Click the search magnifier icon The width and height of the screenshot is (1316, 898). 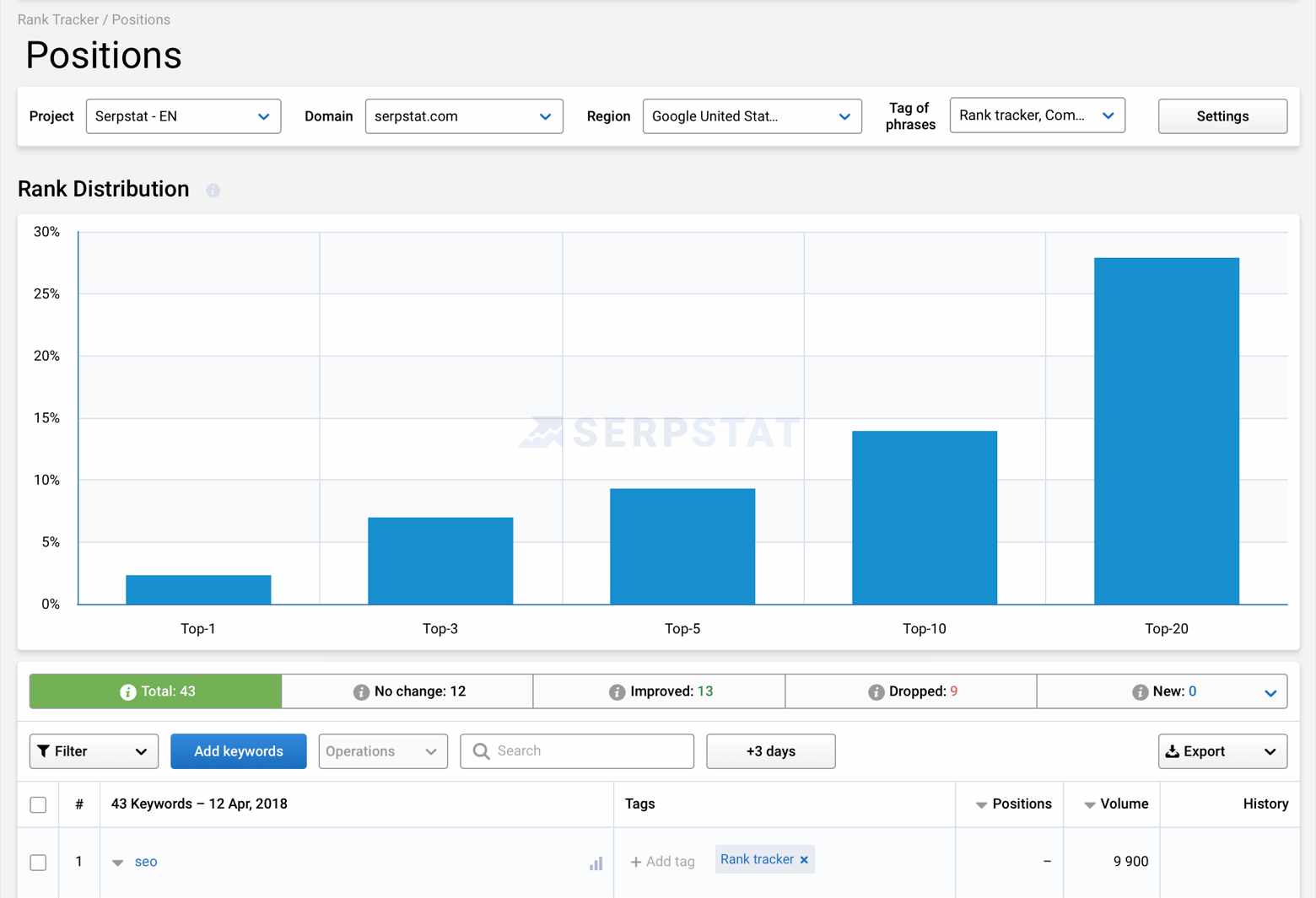(481, 750)
